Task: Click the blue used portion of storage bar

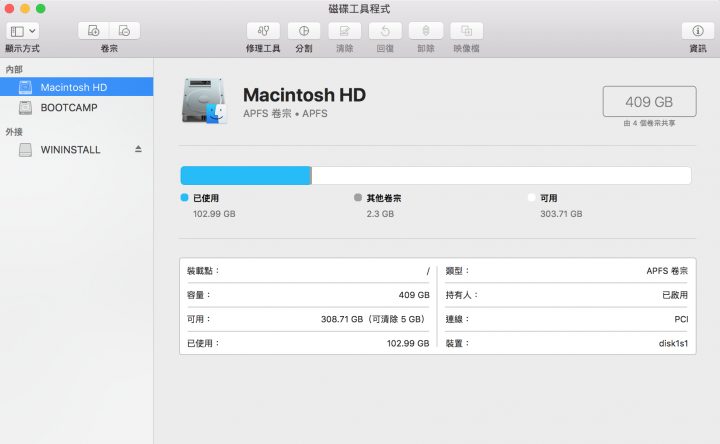Action: click(x=246, y=175)
